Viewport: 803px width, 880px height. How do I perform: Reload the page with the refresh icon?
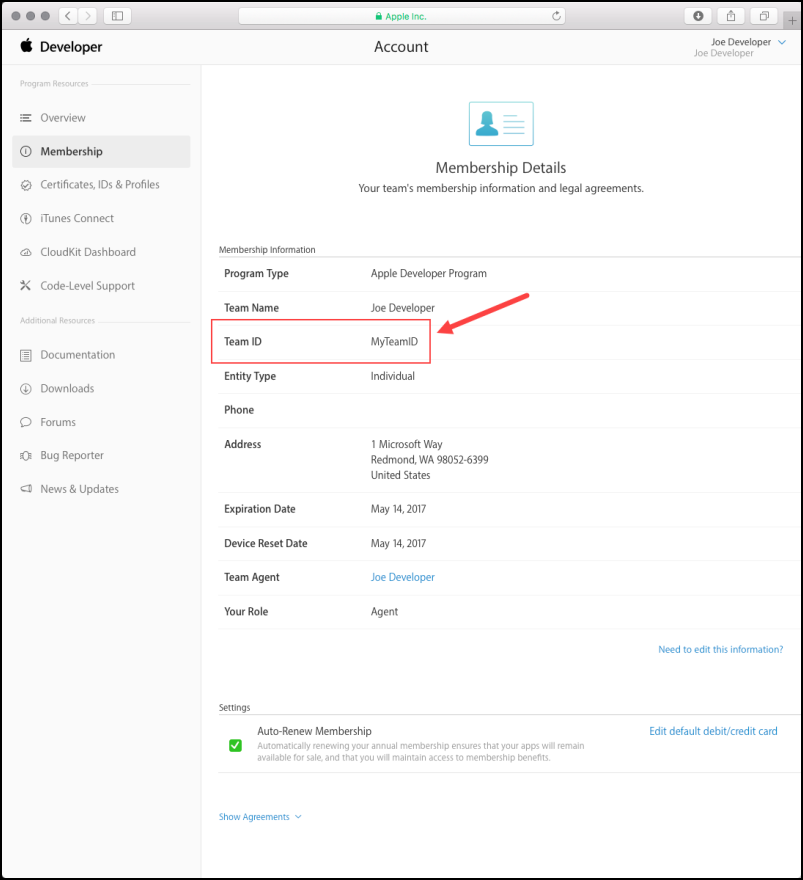click(x=556, y=16)
